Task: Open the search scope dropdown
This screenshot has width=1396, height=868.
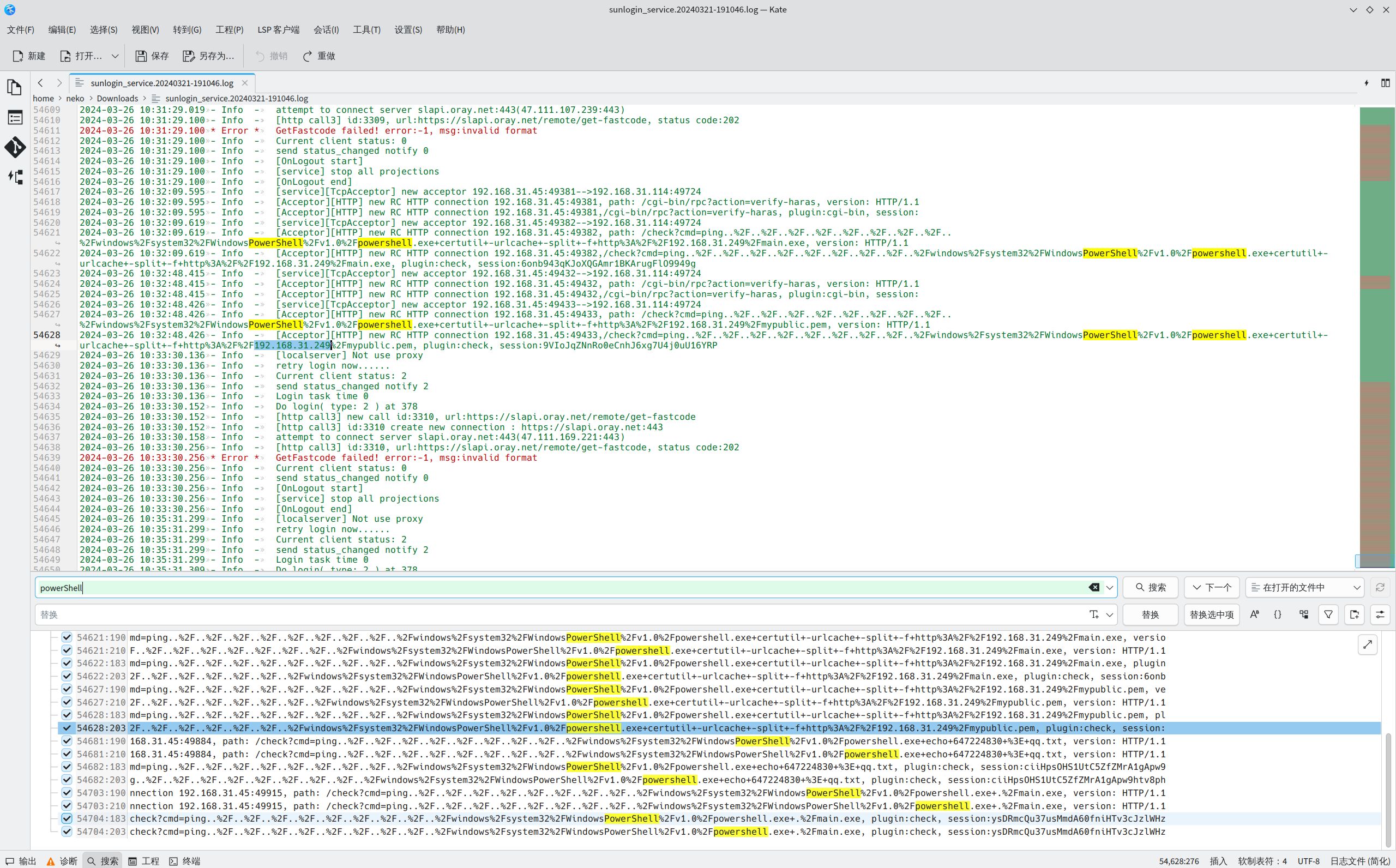Action: pyautogui.click(x=1306, y=587)
